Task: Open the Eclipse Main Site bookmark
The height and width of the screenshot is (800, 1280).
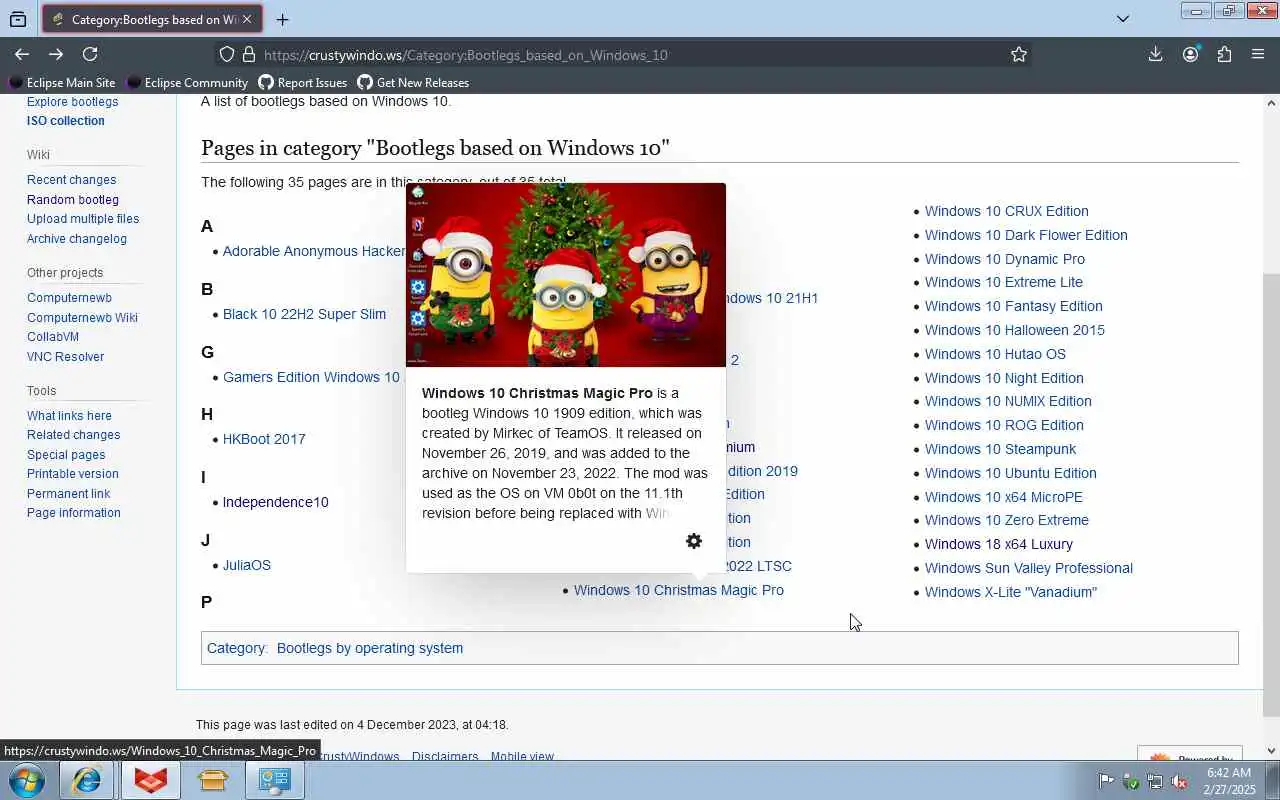Action: (62, 83)
